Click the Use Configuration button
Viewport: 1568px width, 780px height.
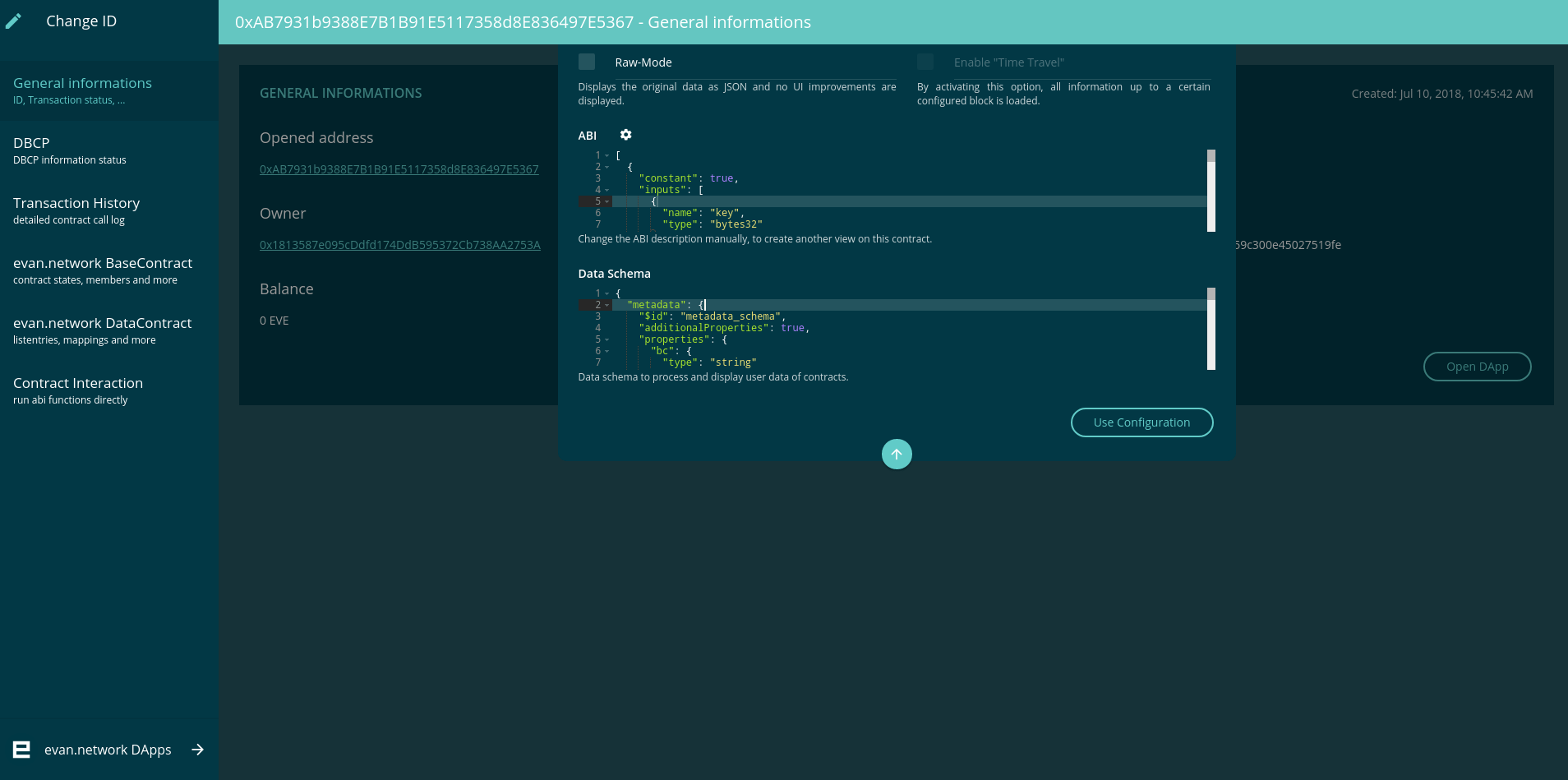point(1141,422)
